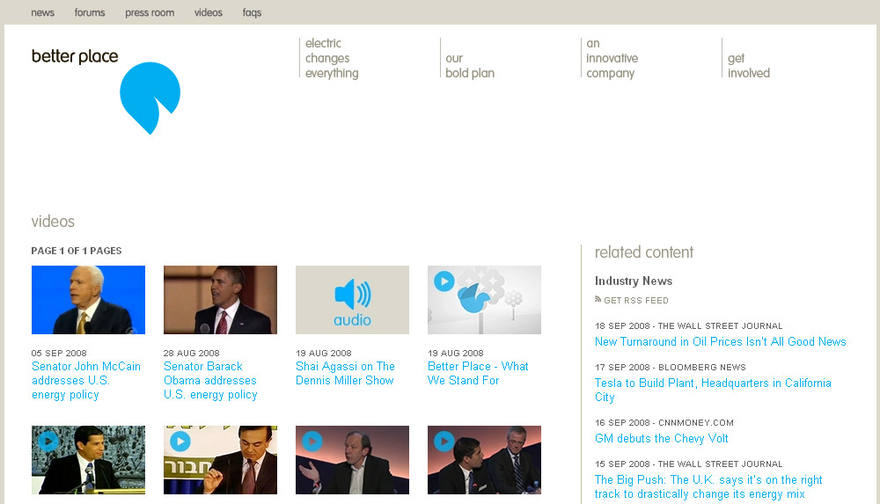Open an innovative company section

pyautogui.click(x=612, y=58)
